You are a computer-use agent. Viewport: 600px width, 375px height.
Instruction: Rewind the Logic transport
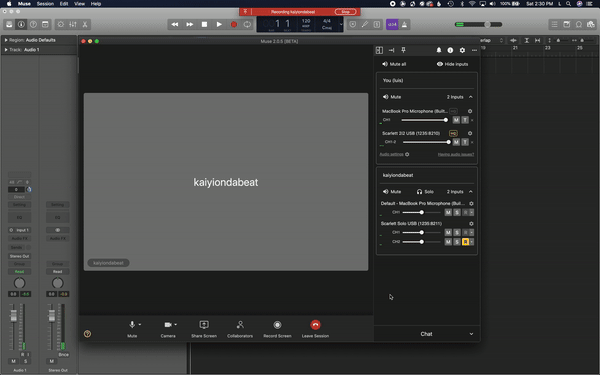pos(174,24)
